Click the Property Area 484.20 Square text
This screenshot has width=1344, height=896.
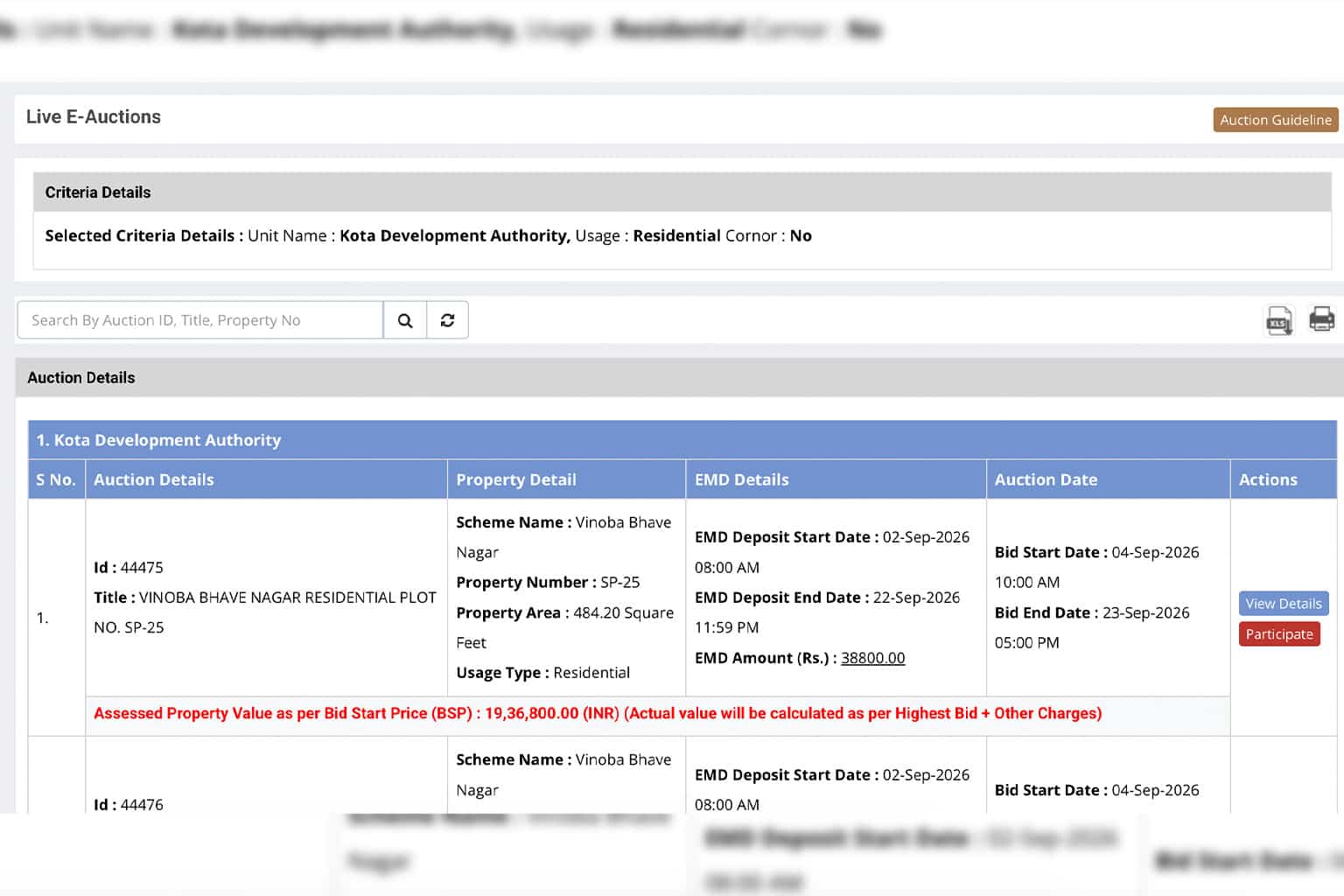point(565,613)
